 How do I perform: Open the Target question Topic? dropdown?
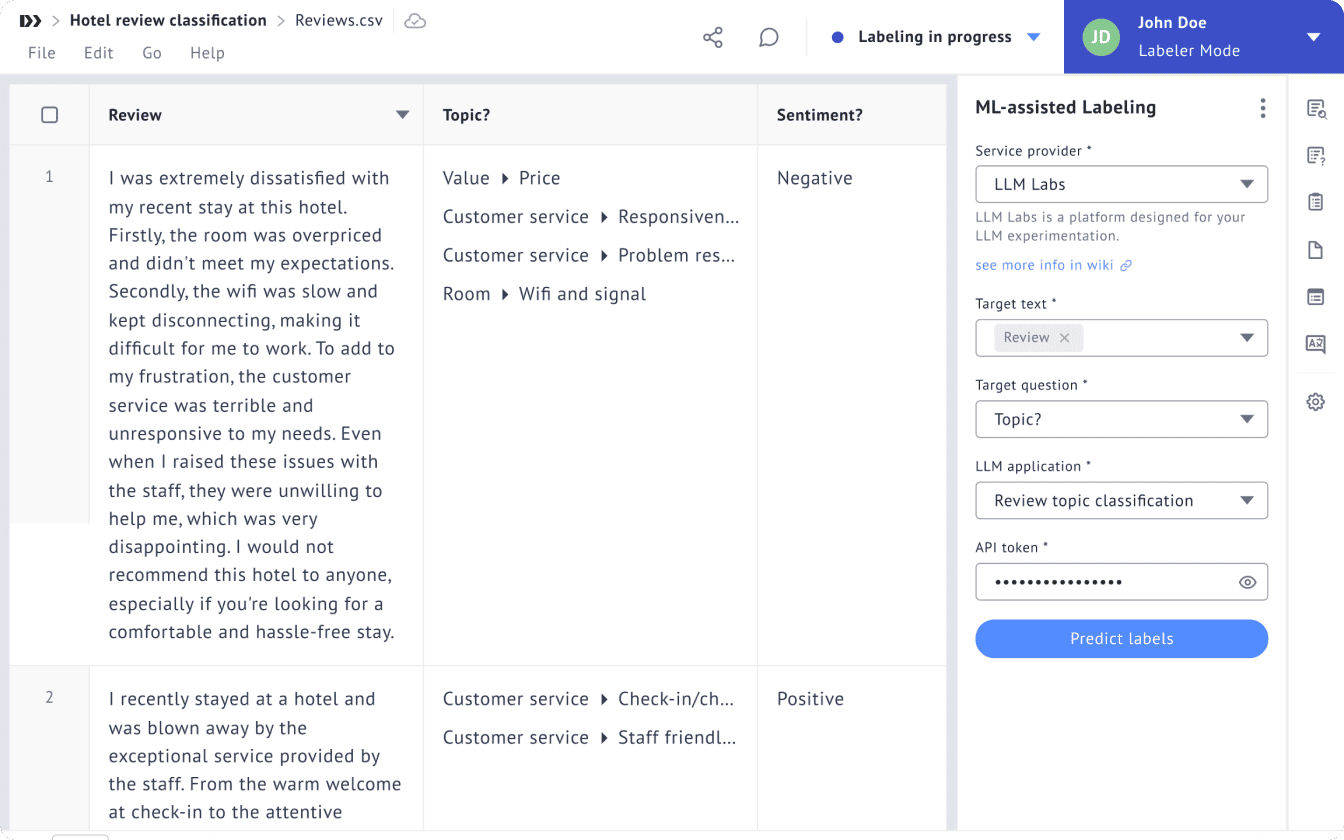click(1122, 419)
